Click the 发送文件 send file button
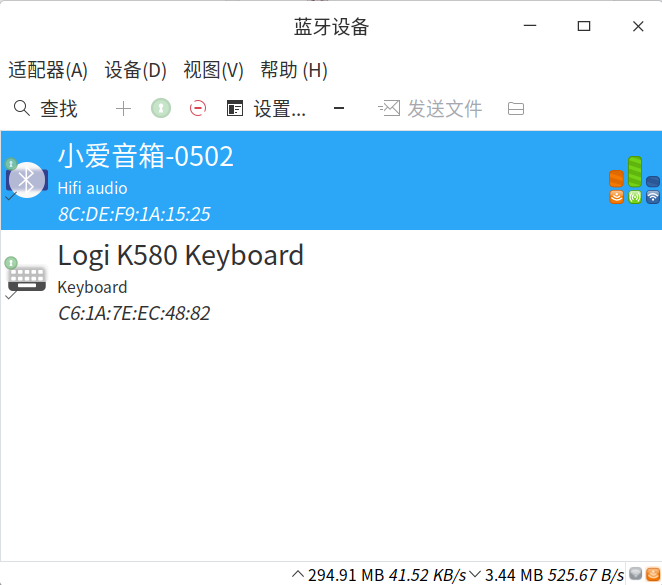This screenshot has width=662, height=585. click(x=429, y=109)
